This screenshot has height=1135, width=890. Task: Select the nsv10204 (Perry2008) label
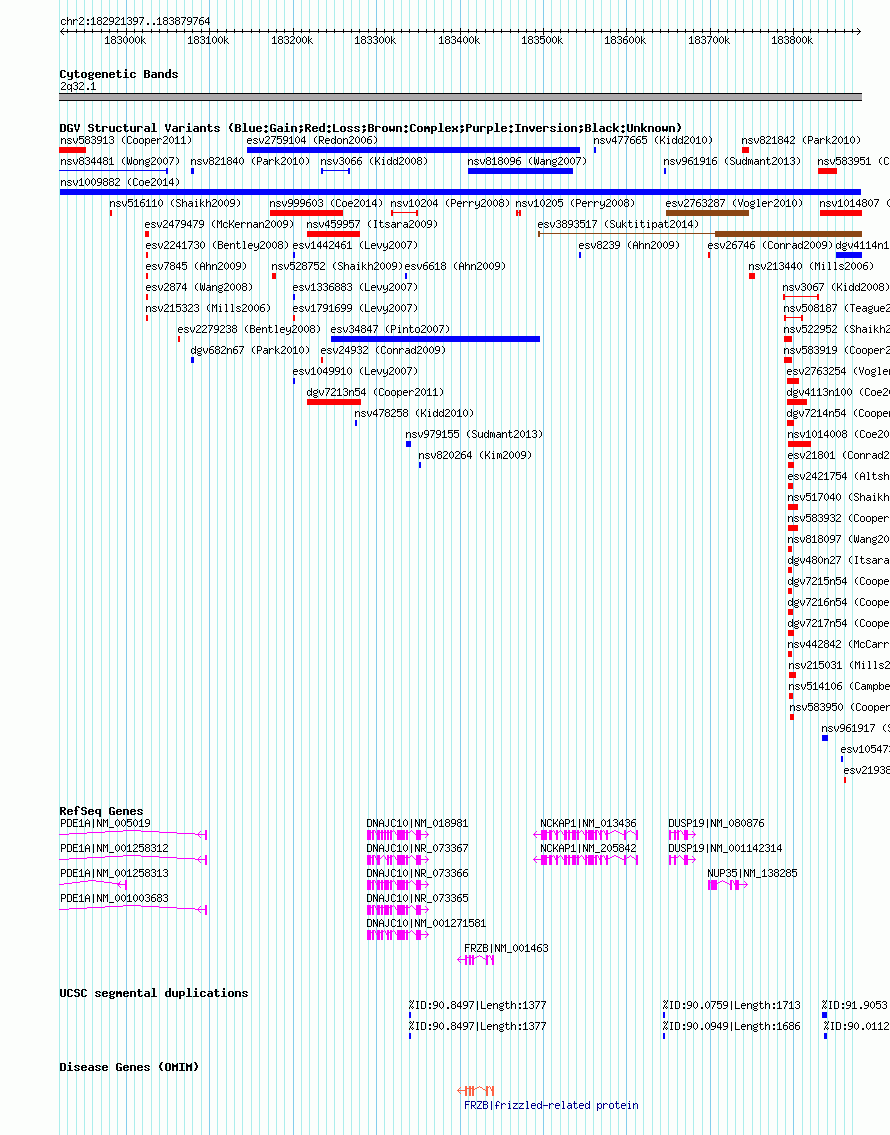[x=450, y=203]
